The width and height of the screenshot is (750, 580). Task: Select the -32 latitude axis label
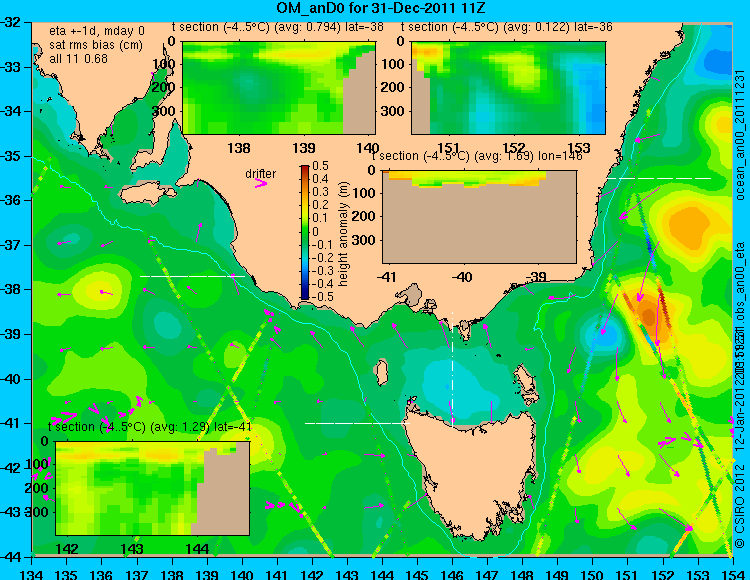coord(13,22)
